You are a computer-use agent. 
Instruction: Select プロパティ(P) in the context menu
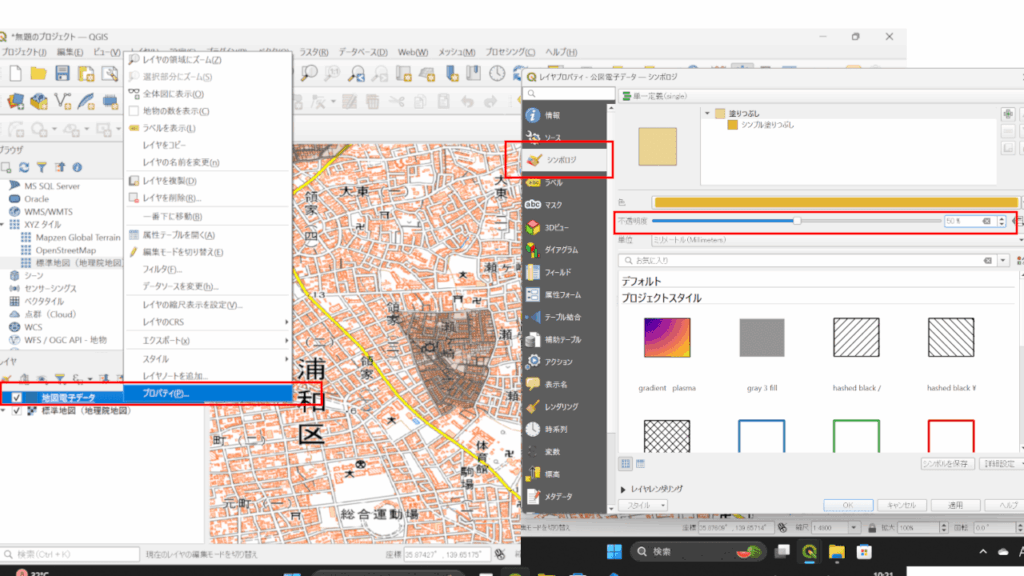click(208, 393)
